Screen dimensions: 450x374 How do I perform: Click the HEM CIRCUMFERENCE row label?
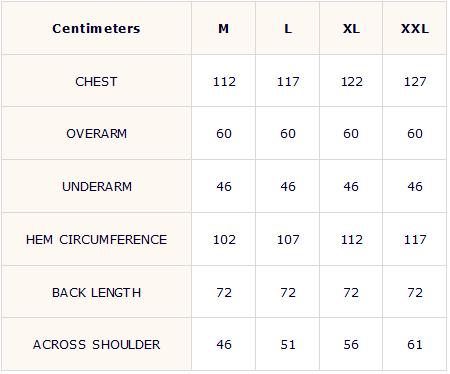pos(96,240)
